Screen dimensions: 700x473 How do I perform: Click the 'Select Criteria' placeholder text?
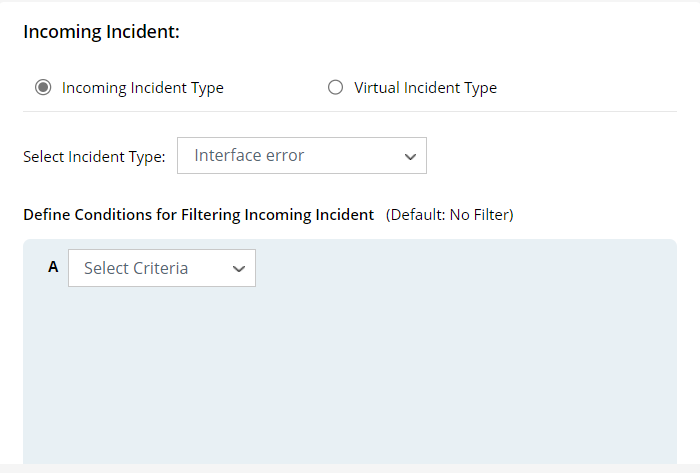pos(136,268)
